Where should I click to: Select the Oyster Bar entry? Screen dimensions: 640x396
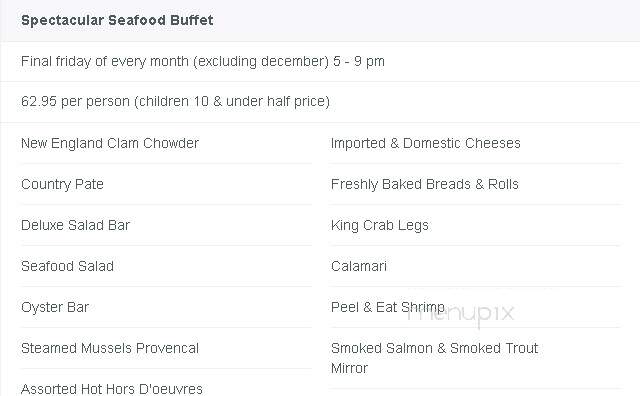[x=55, y=307]
